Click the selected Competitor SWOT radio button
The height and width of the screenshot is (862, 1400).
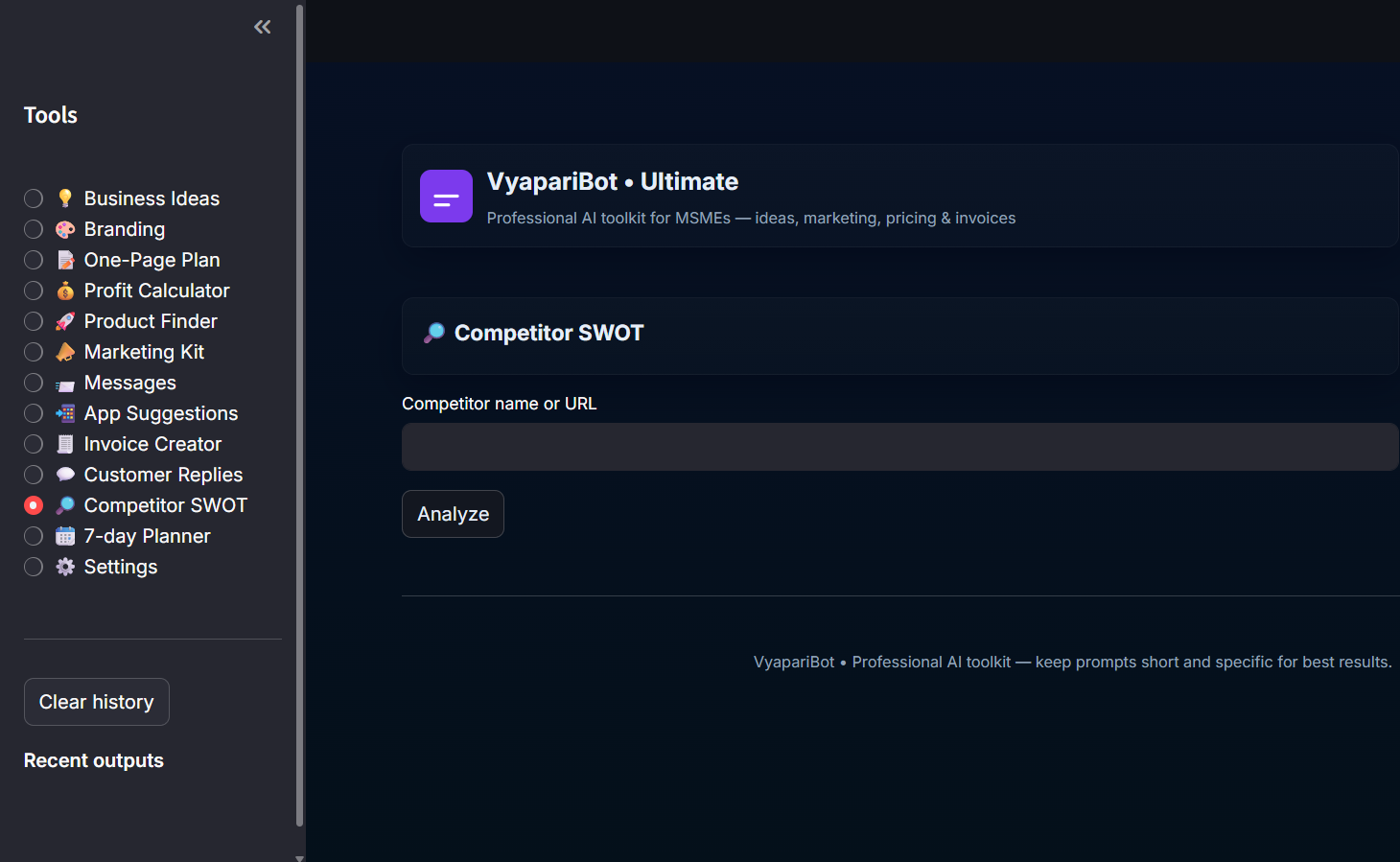point(34,505)
